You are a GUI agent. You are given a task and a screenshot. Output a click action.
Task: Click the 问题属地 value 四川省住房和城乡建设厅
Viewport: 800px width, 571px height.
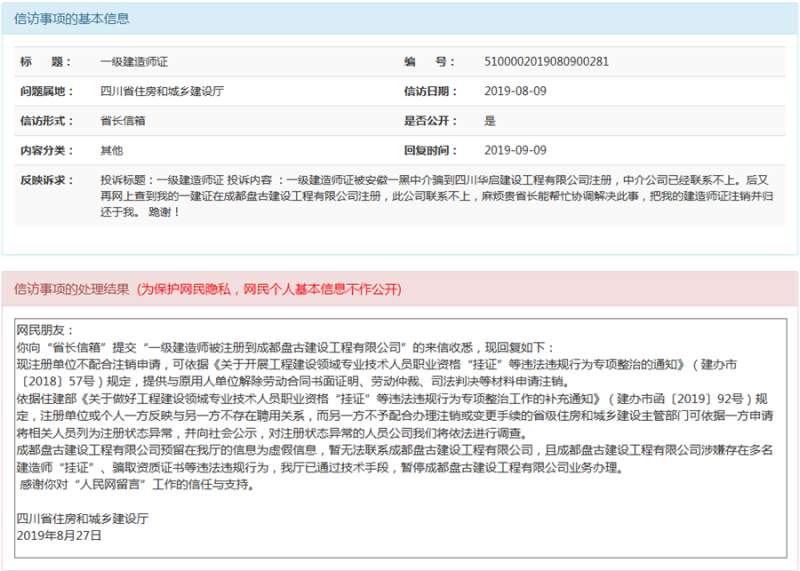tap(161, 91)
